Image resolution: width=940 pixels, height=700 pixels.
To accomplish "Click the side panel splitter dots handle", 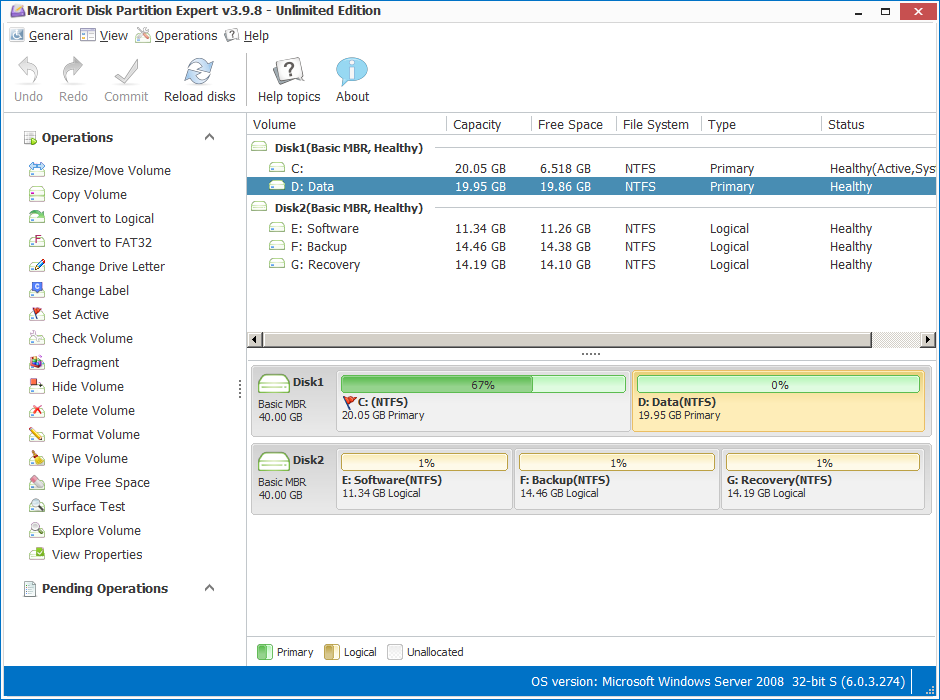I will (x=240, y=389).
